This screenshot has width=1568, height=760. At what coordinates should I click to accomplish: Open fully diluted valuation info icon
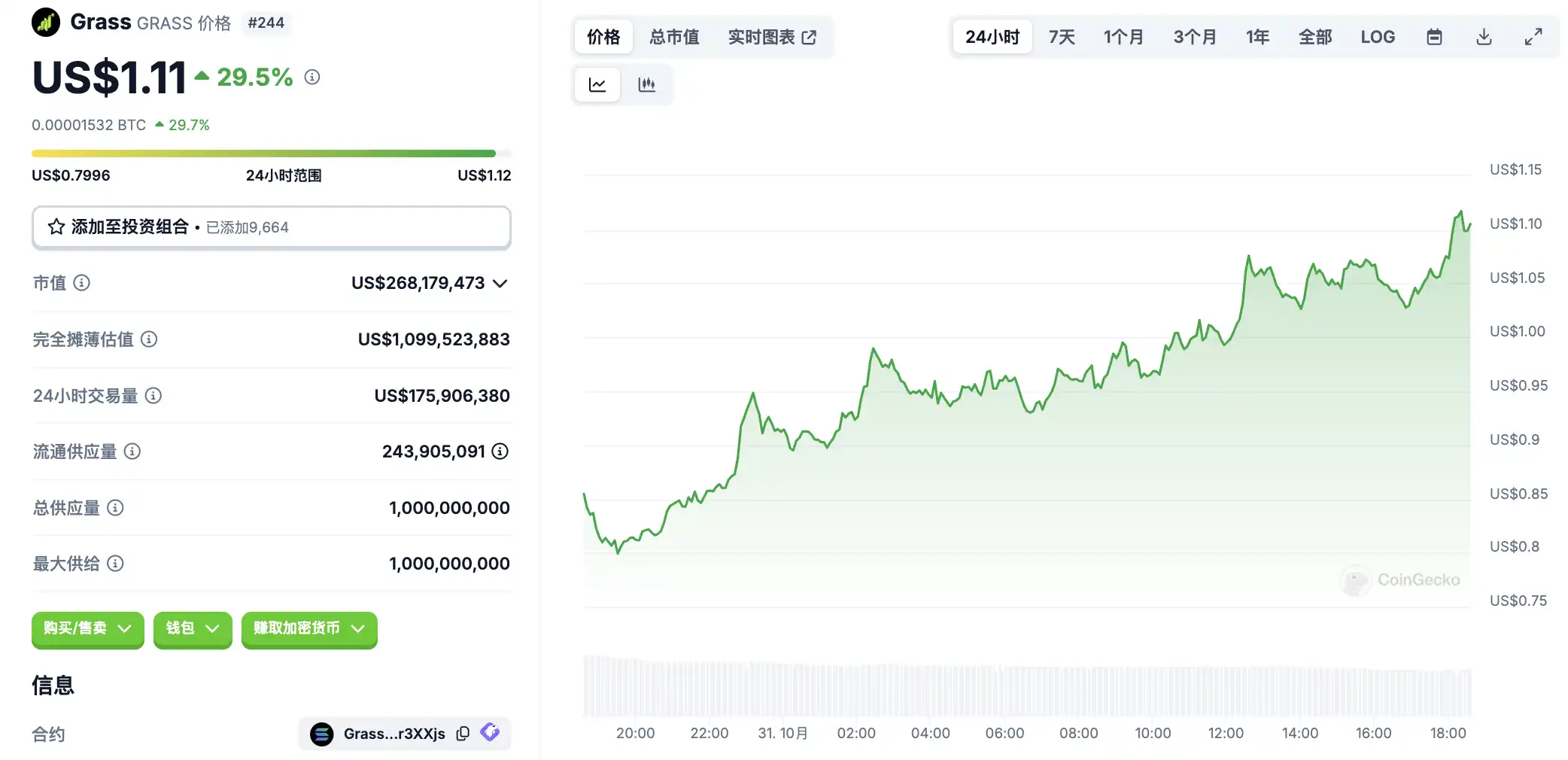coord(149,339)
